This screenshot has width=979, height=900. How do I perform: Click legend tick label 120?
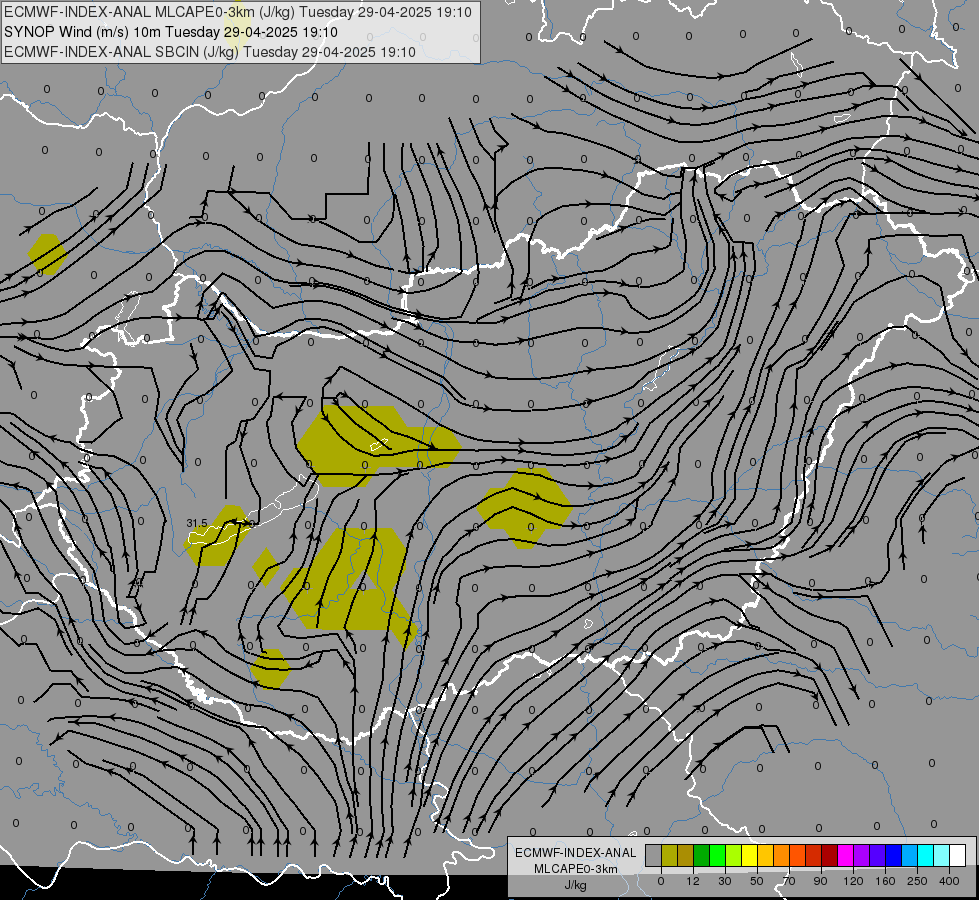853,881
